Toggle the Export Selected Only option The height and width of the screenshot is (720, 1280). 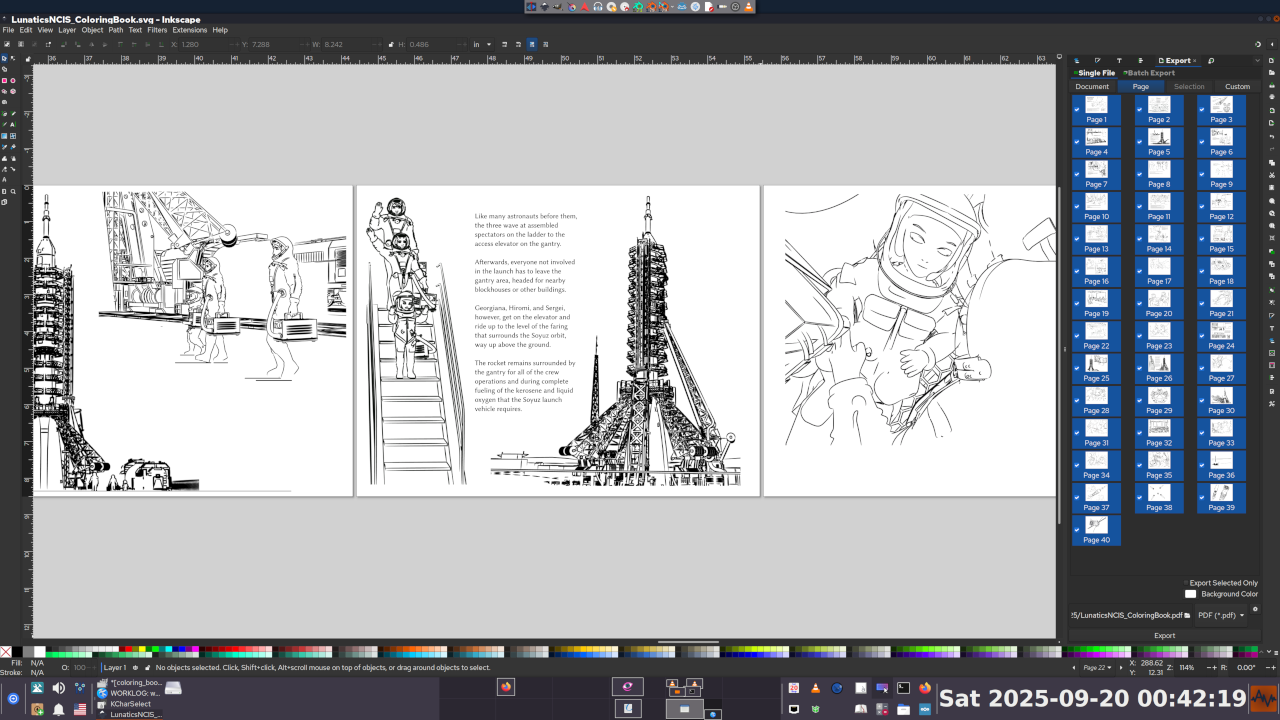click(1186, 583)
